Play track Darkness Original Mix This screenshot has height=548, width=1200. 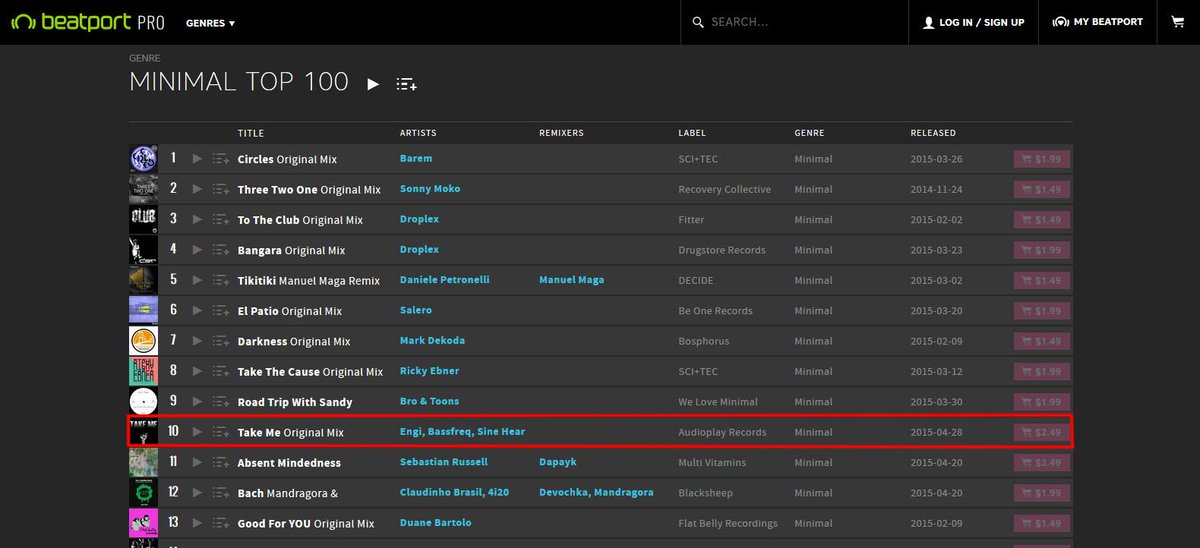pos(197,341)
